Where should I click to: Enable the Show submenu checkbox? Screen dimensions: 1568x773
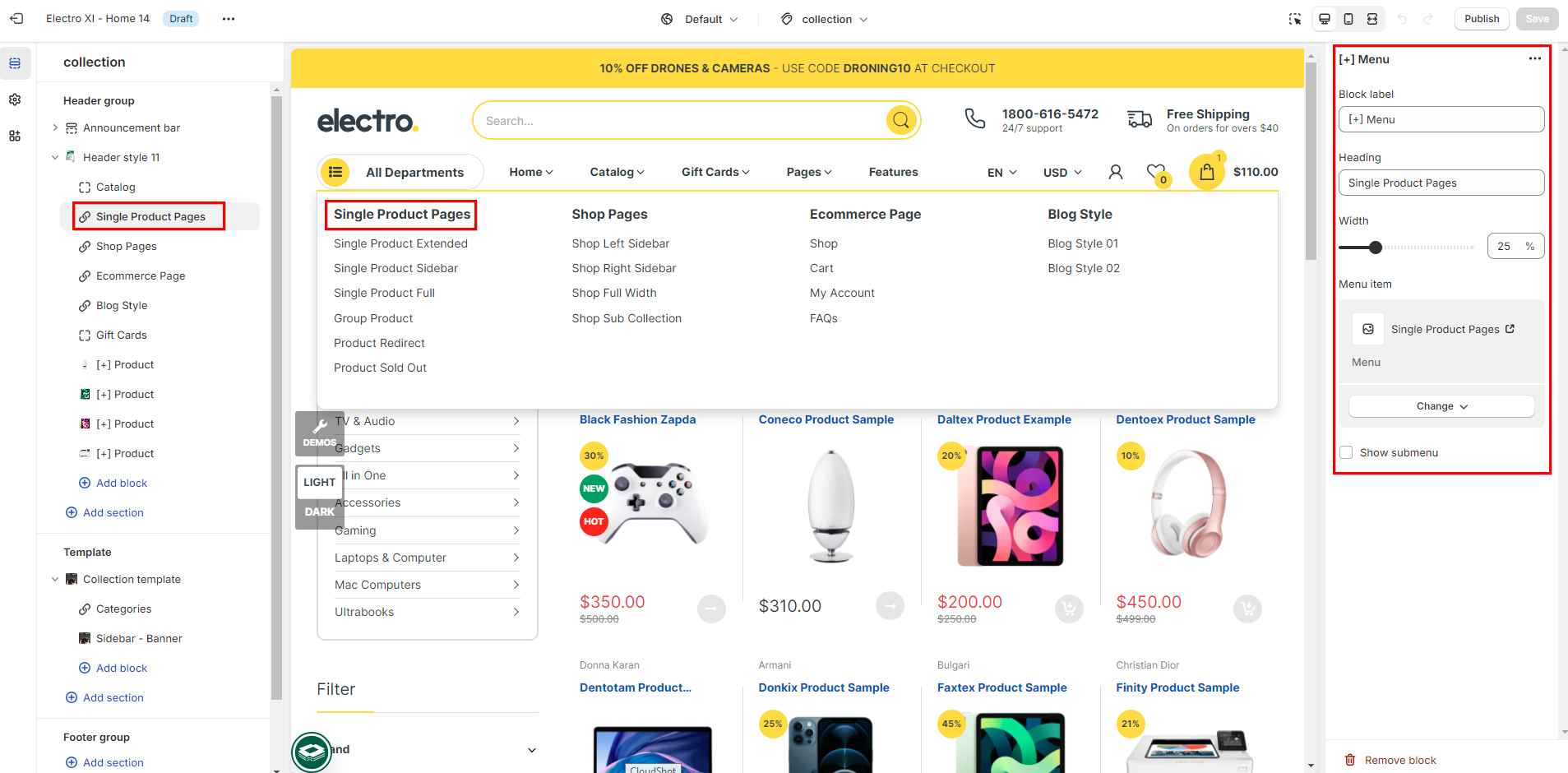pos(1346,452)
